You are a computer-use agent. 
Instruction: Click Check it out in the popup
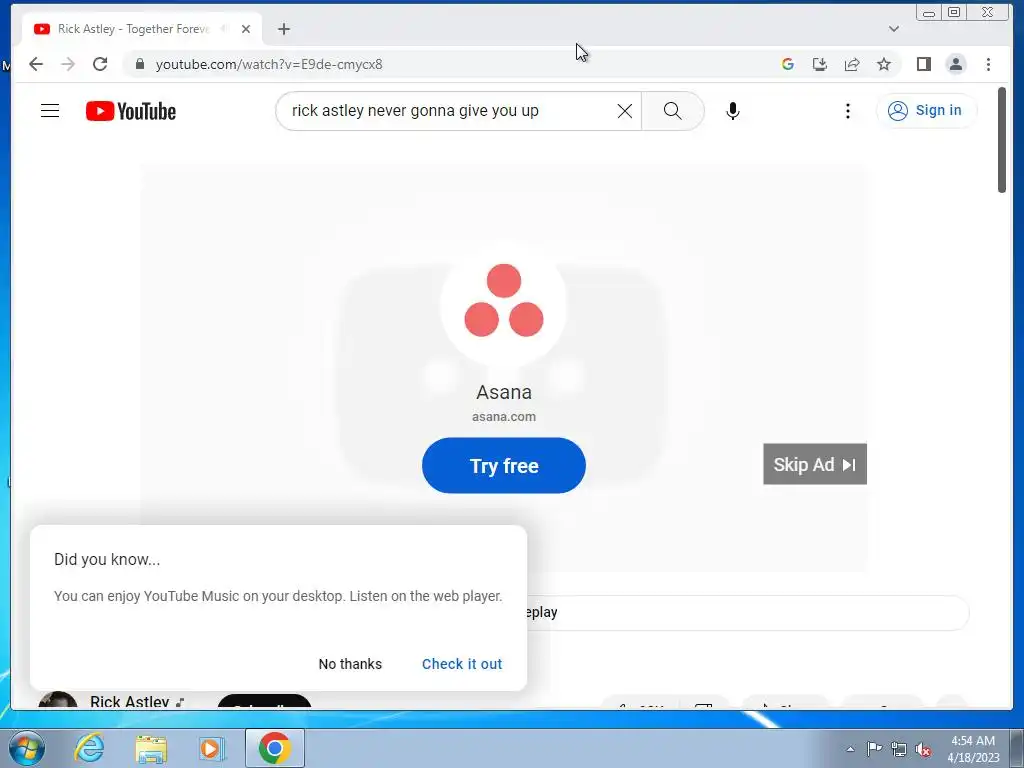462,664
